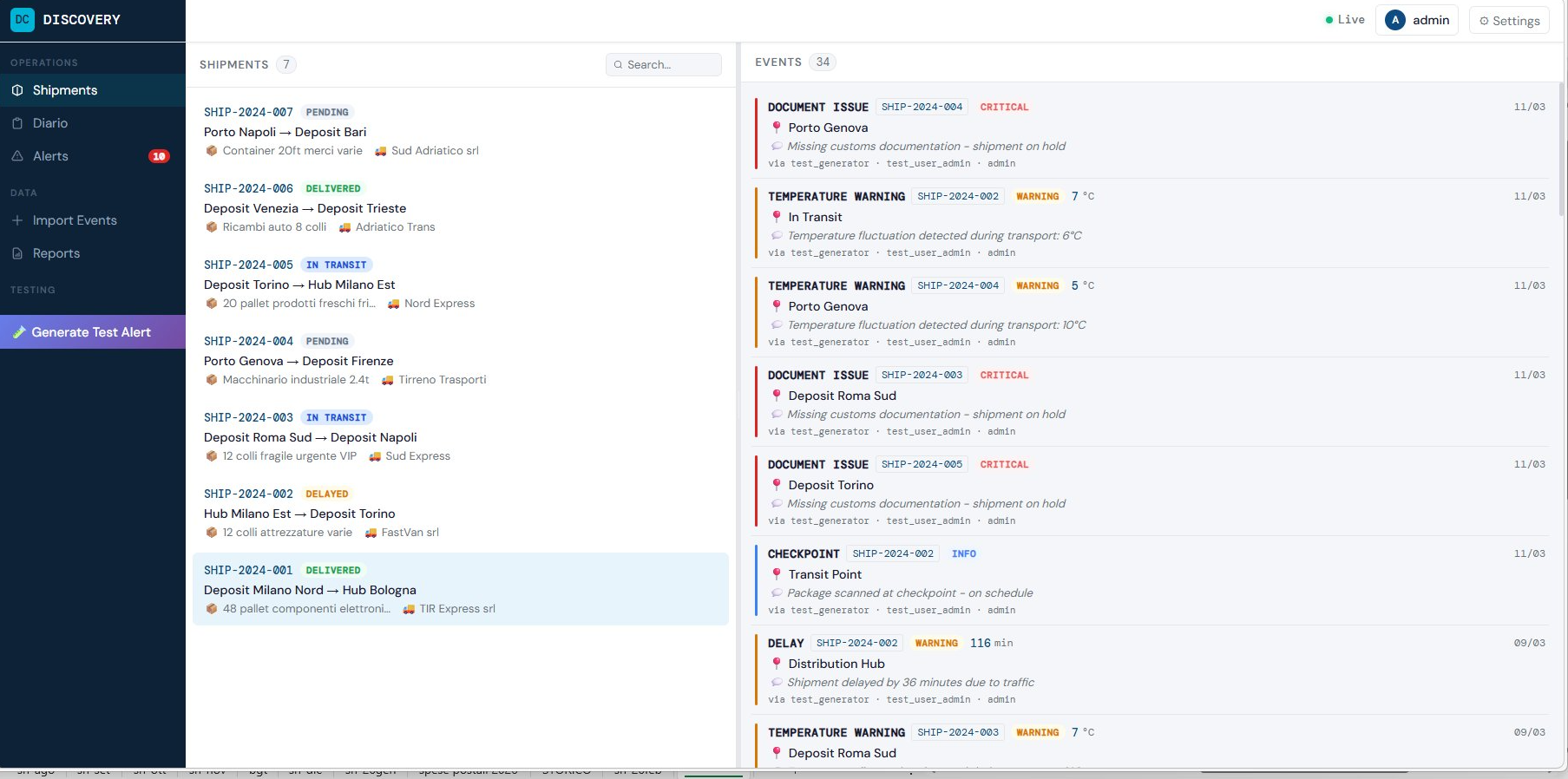Open Import Events in the sidebar

[x=93, y=220]
